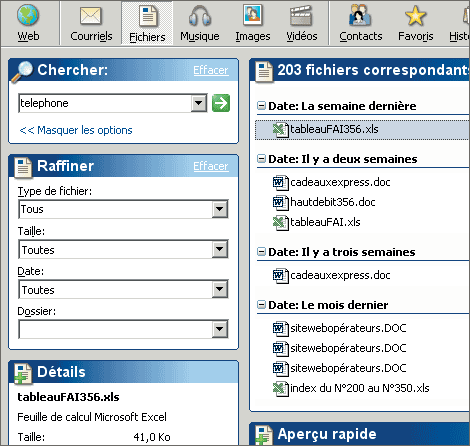This screenshot has width=470, height=446.
Task: Collapse the "Il y a deux semaines" group
Action: pos(261,159)
